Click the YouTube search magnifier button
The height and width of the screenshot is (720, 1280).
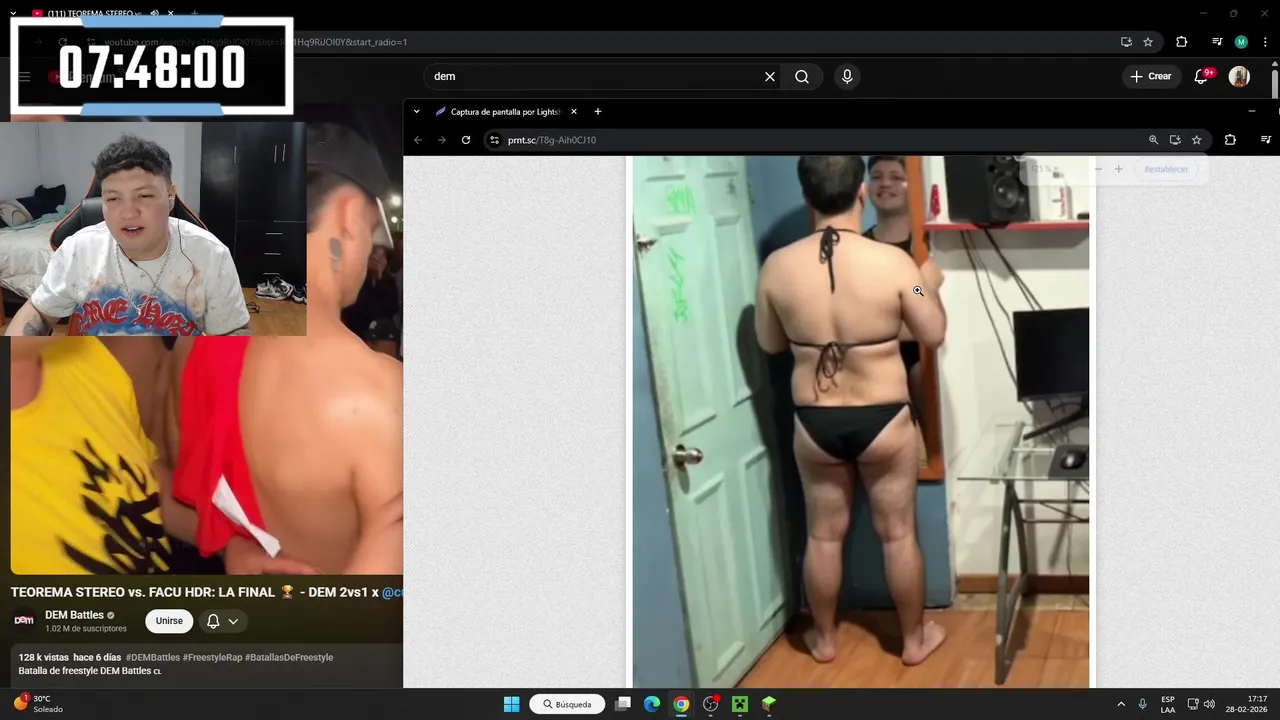click(802, 76)
